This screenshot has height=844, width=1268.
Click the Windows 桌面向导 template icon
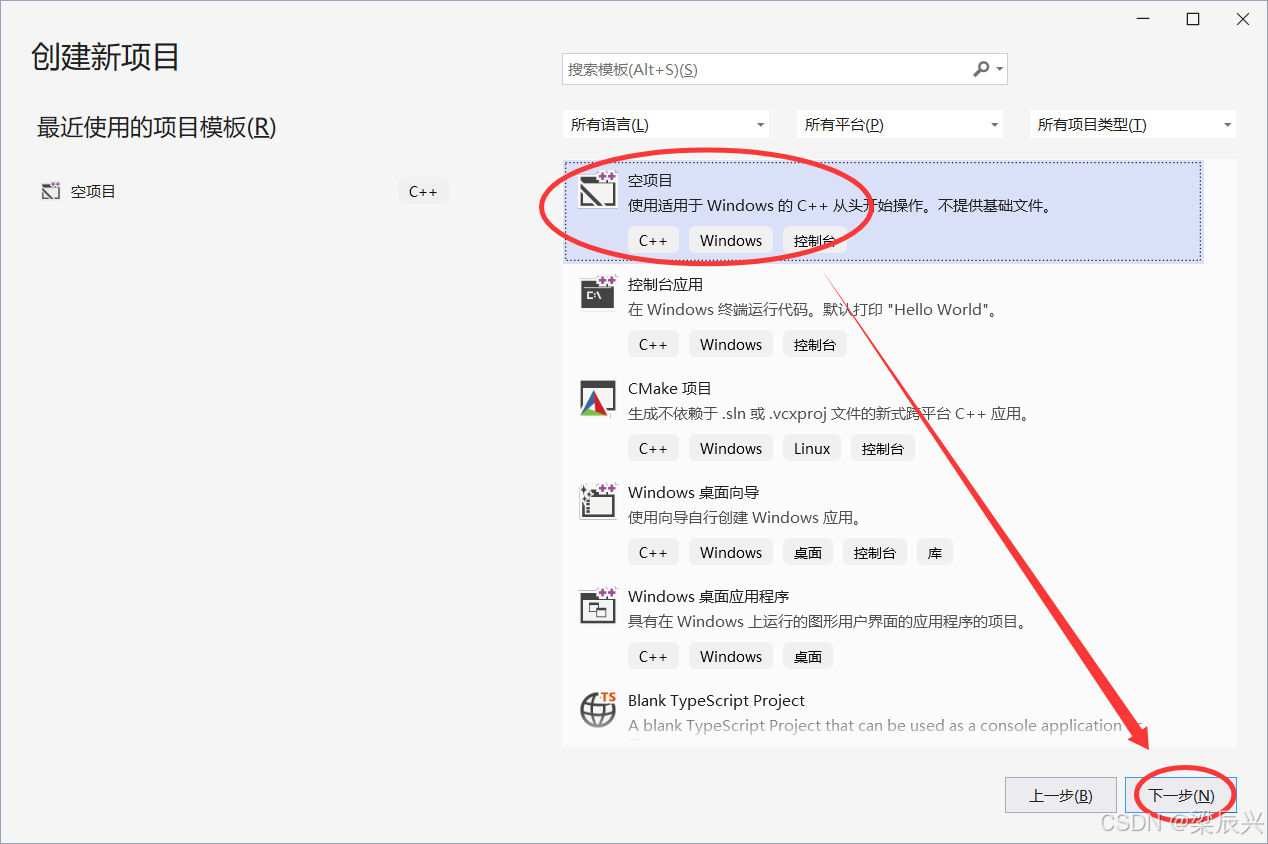(x=598, y=502)
